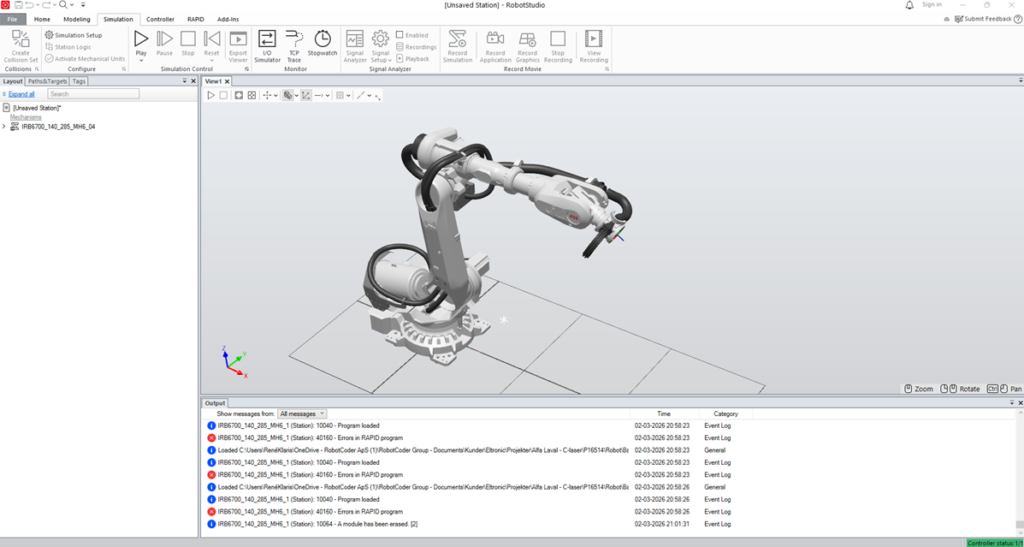Open the Reset dropdown arrow
Image resolution: width=1024 pixels, height=547 pixels.
pyautogui.click(x=212, y=60)
